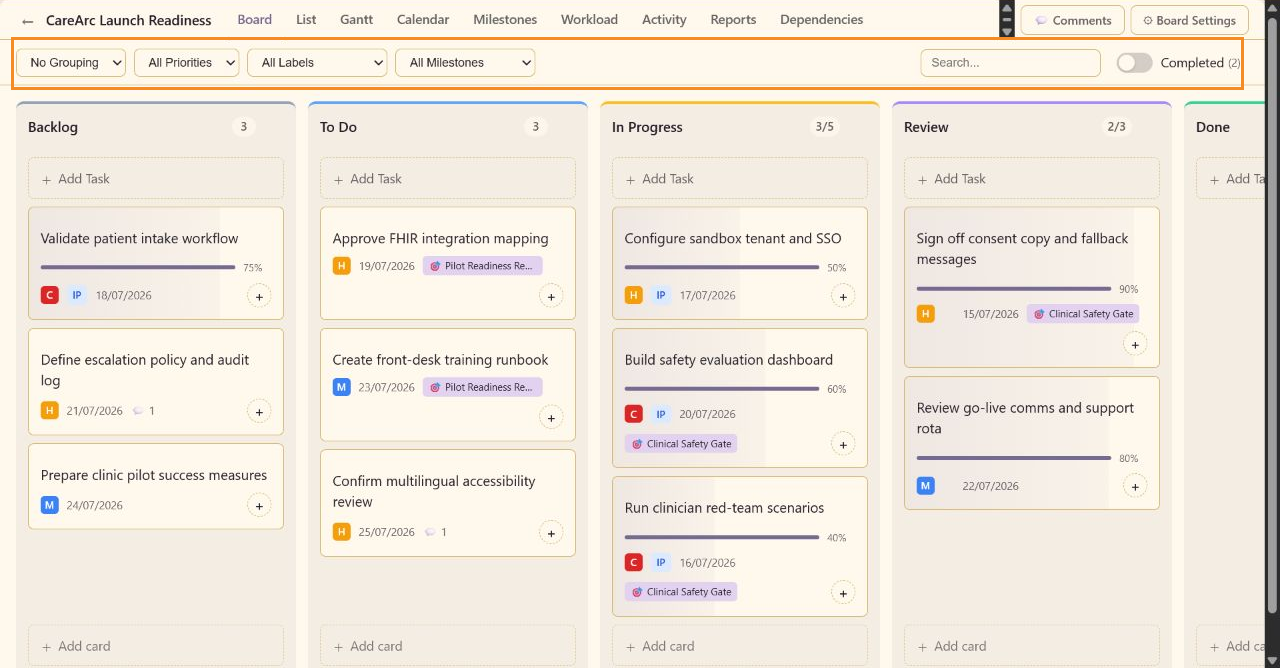Open the Comments panel button

pos(1073,20)
